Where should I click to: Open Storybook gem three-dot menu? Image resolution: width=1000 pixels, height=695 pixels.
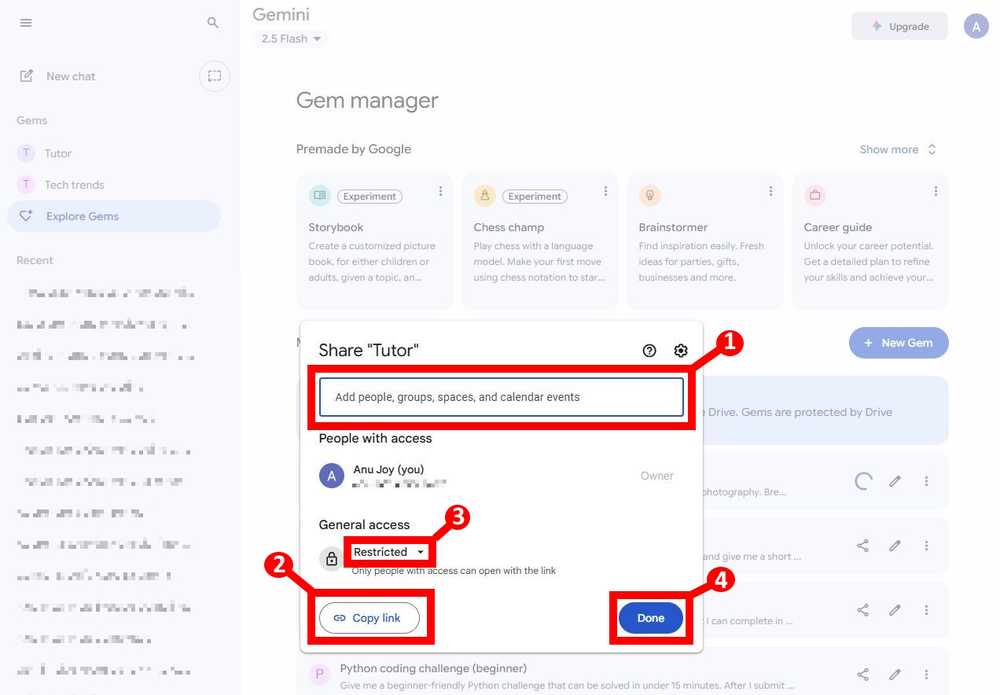coord(440,191)
